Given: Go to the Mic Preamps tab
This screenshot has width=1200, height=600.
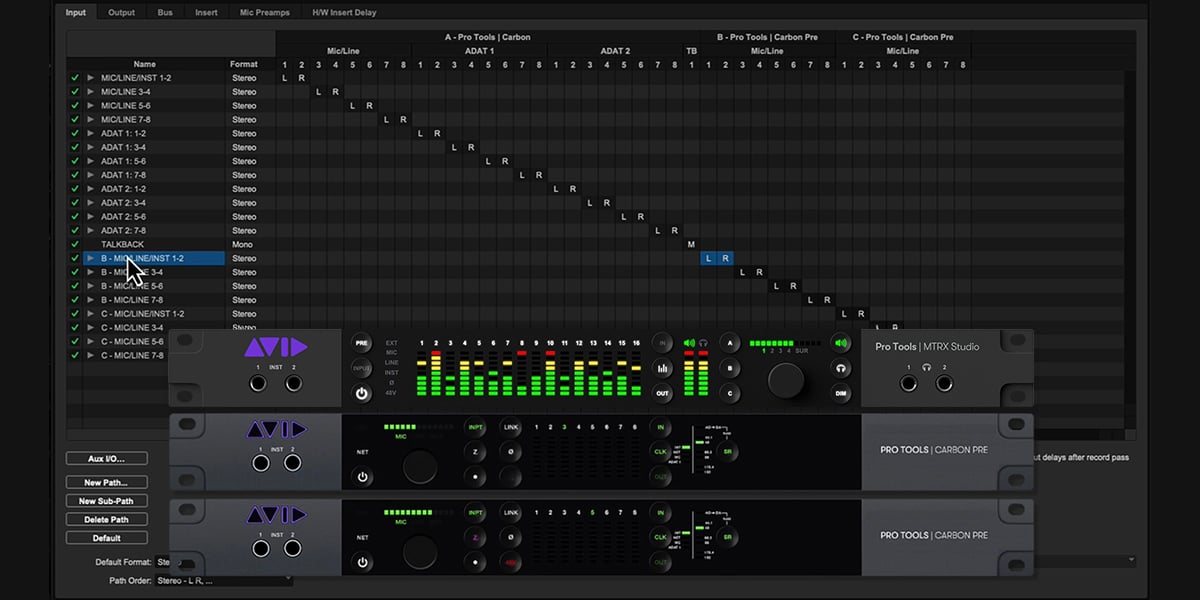Looking at the screenshot, I should point(265,12).
